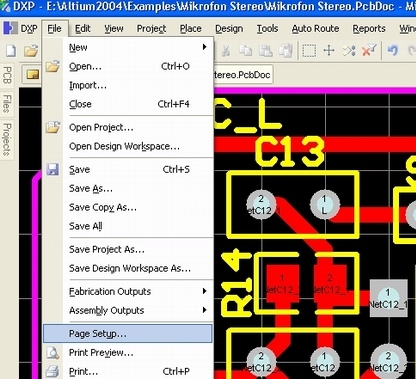The image size is (416, 379).
Task: Click the paste clipboard icon
Action: pyautogui.click(x=266, y=51)
